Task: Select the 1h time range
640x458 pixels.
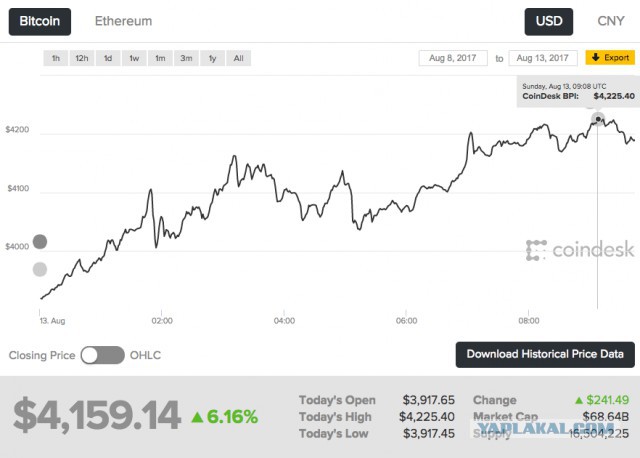Action: pos(56,58)
